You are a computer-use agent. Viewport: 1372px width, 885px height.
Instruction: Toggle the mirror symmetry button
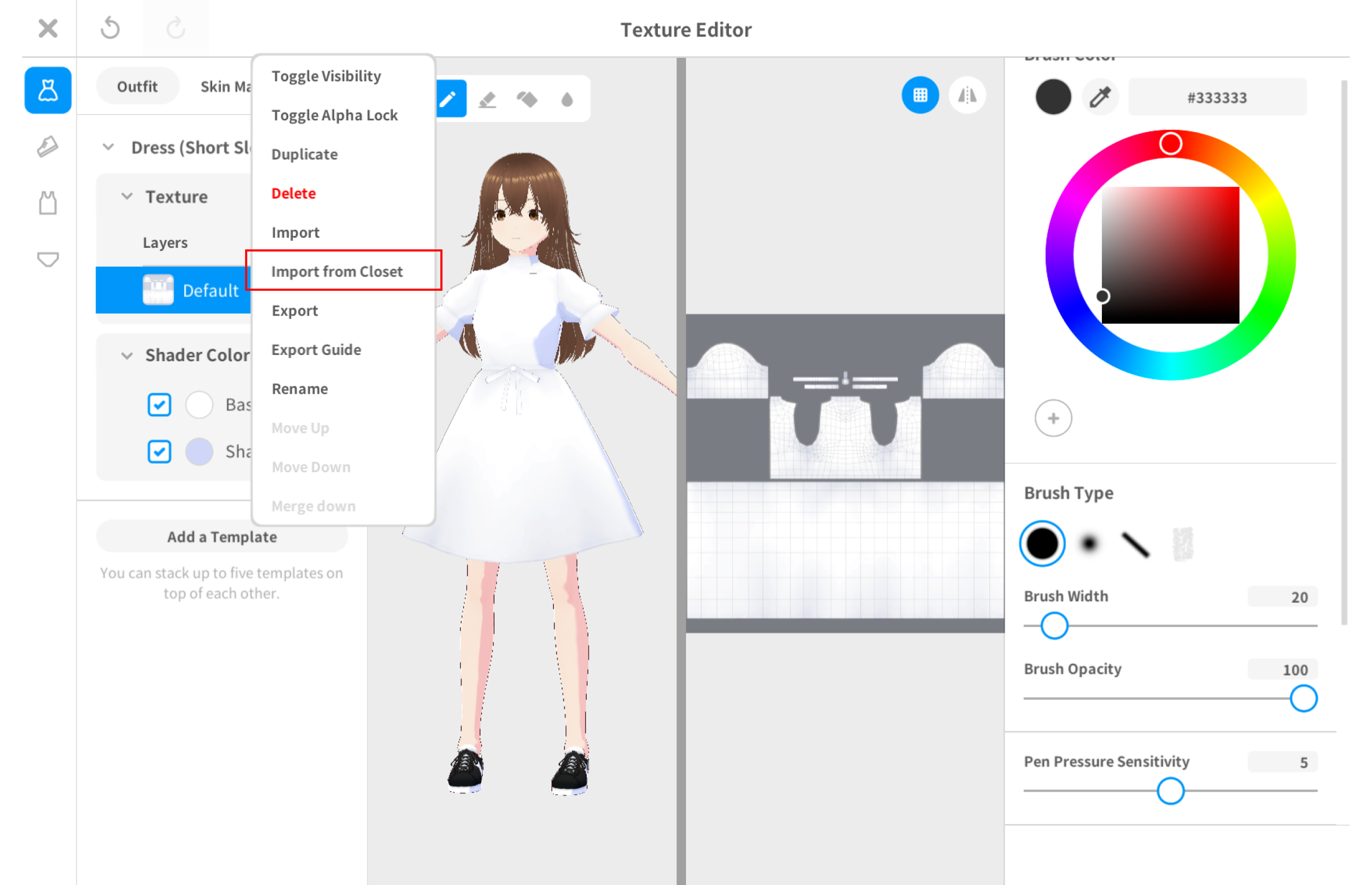click(968, 95)
